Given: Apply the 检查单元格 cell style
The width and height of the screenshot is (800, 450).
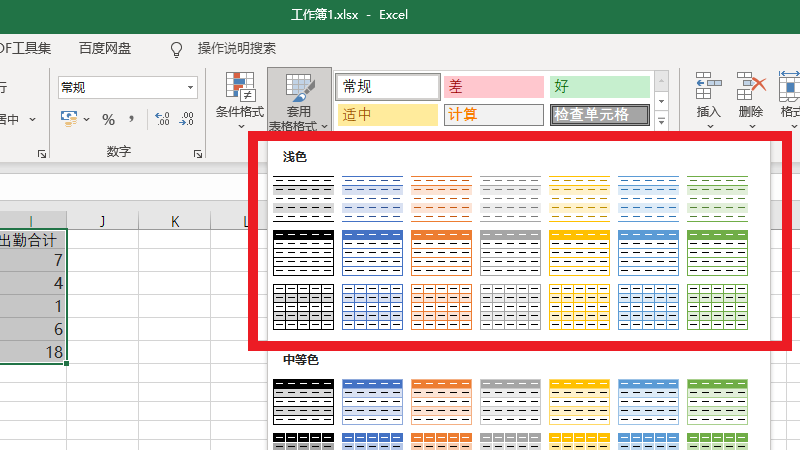Looking at the screenshot, I should pyautogui.click(x=598, y=115).
